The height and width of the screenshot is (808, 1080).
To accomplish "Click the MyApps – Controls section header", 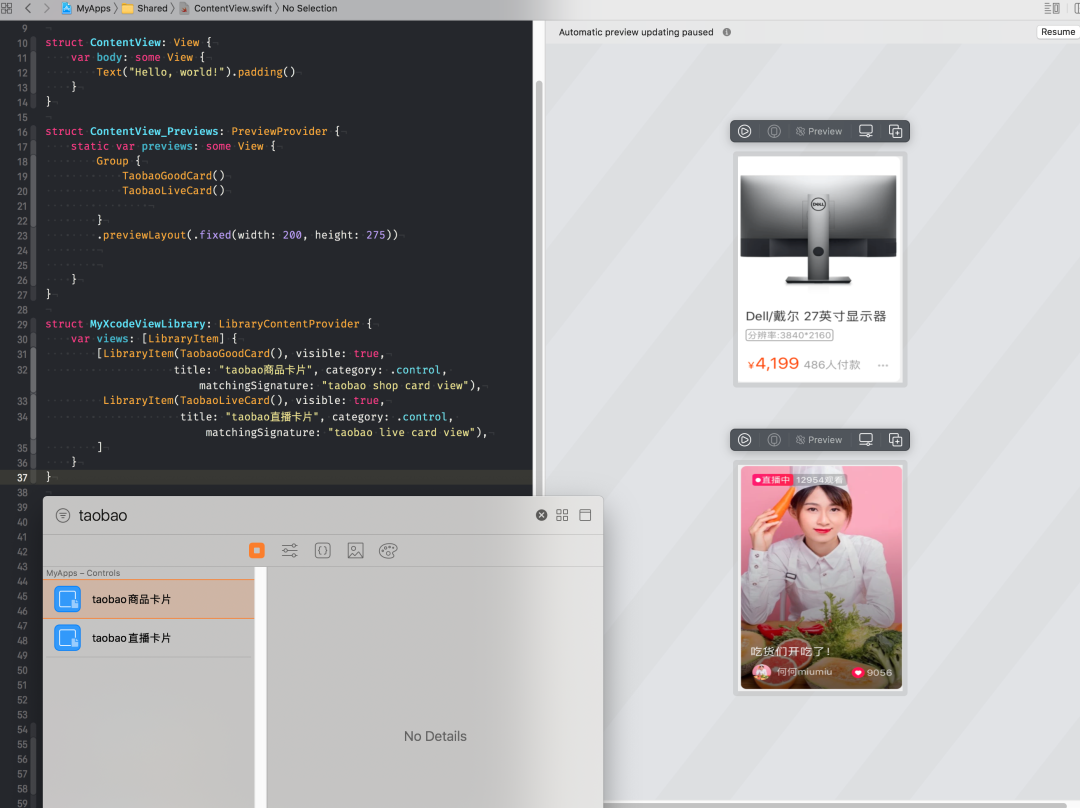I will tap(83, 573).
